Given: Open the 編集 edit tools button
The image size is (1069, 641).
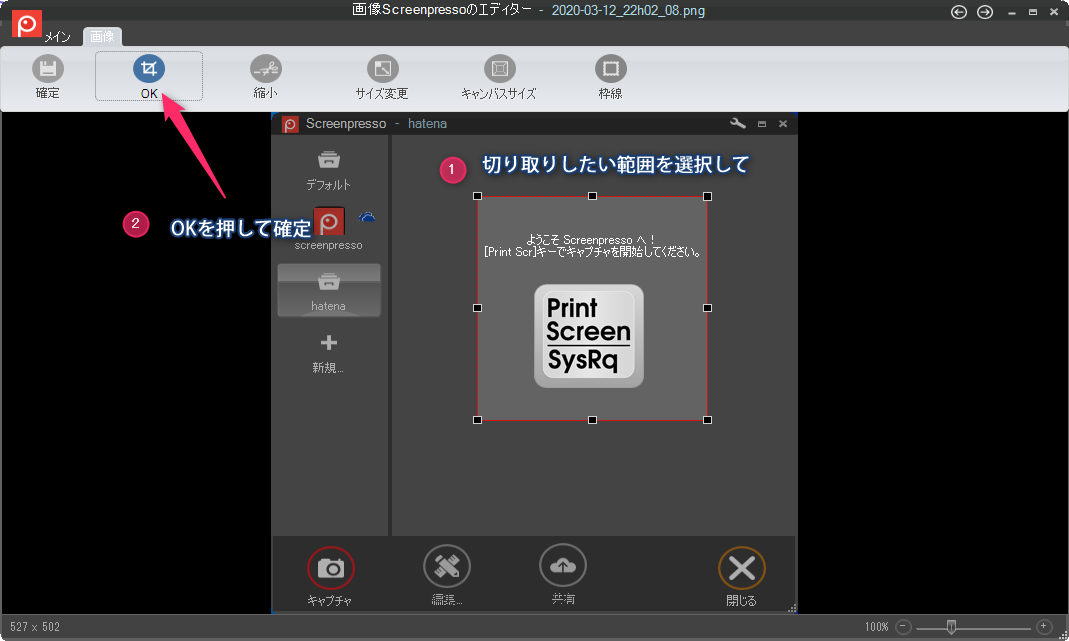Looking at the screenshot, I should click(447, 566).
